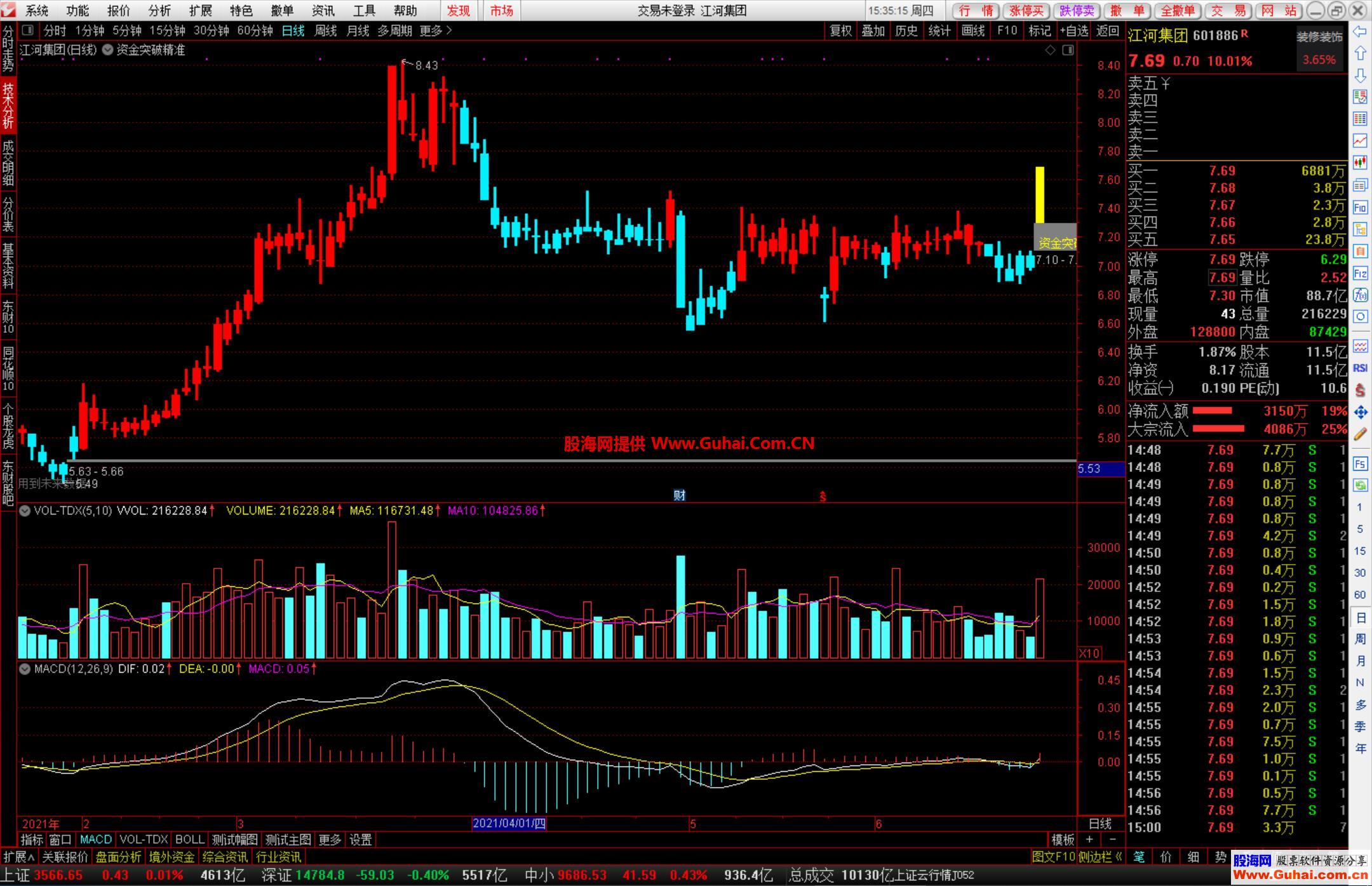Click the 大宗流入 red progress bar
Image resolution: width=1372 pixels, height=886 pixels.
pyautogui.click(x=1218, y=429)
